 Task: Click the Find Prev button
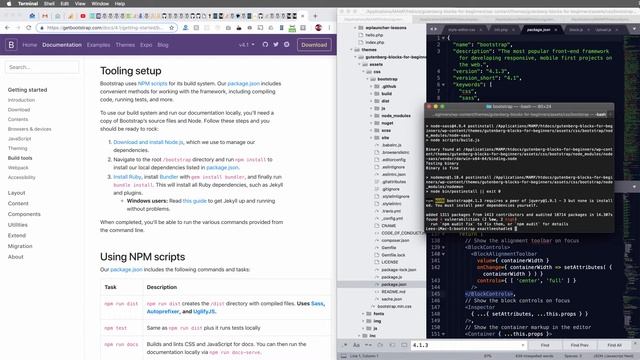click(579, 345)
